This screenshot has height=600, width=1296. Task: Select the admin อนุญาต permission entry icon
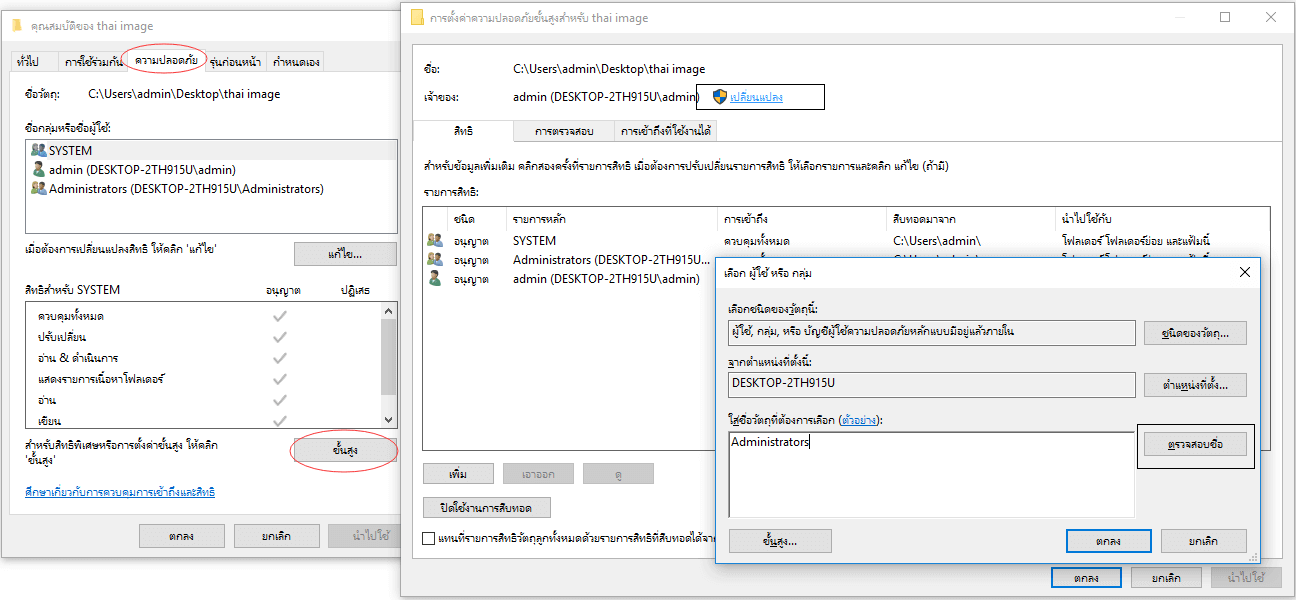pos(434,278)
